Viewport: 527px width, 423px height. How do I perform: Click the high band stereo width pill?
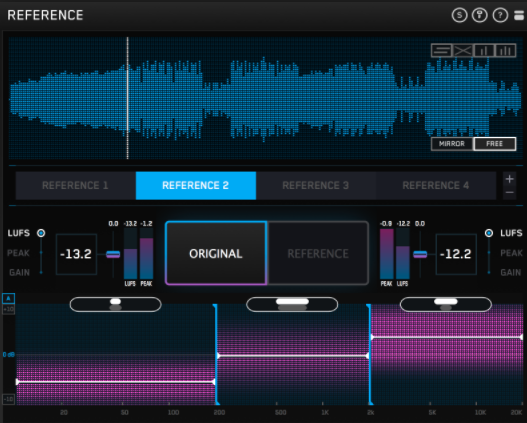[x=446, y=304]
